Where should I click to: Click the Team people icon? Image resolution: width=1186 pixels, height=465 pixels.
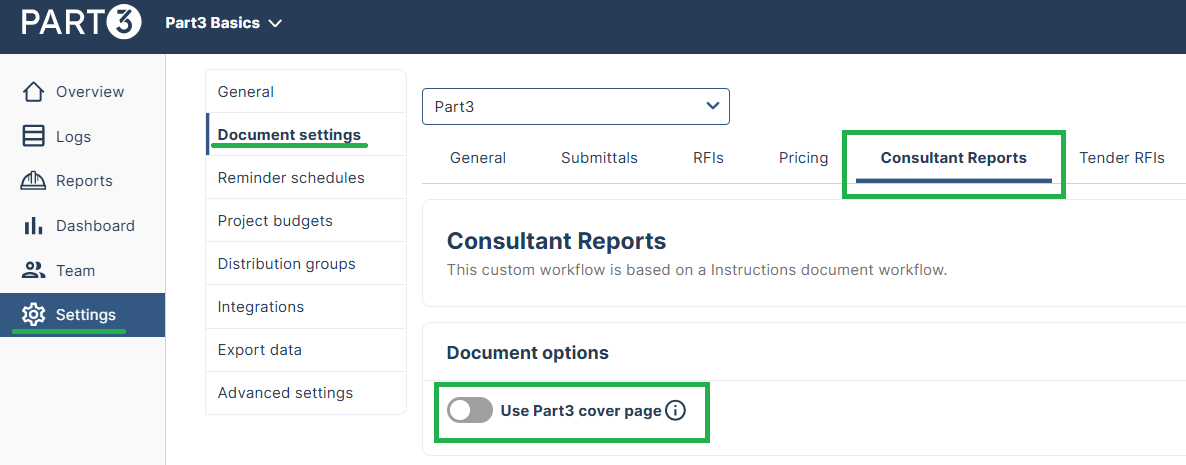[x=33, y=270]
